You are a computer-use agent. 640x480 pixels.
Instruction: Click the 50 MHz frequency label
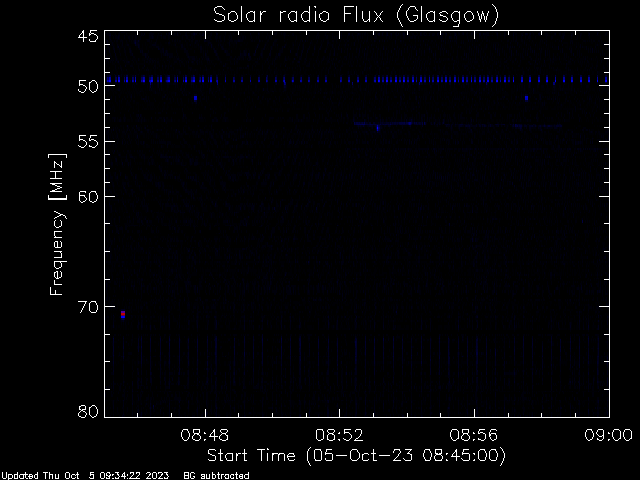[x=88, y=87]
